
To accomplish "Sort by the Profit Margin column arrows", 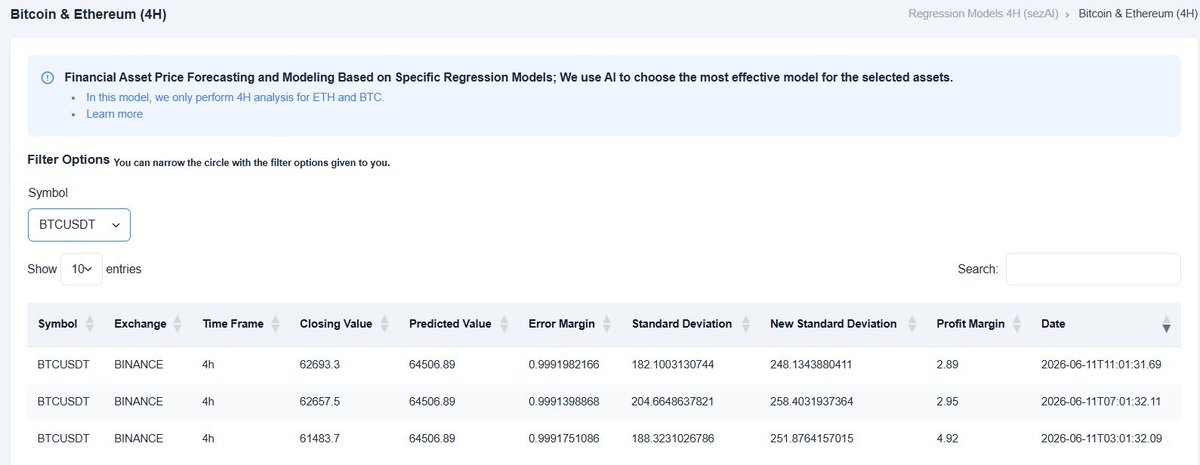I will pyautogui.click(x=1017, y=325).
